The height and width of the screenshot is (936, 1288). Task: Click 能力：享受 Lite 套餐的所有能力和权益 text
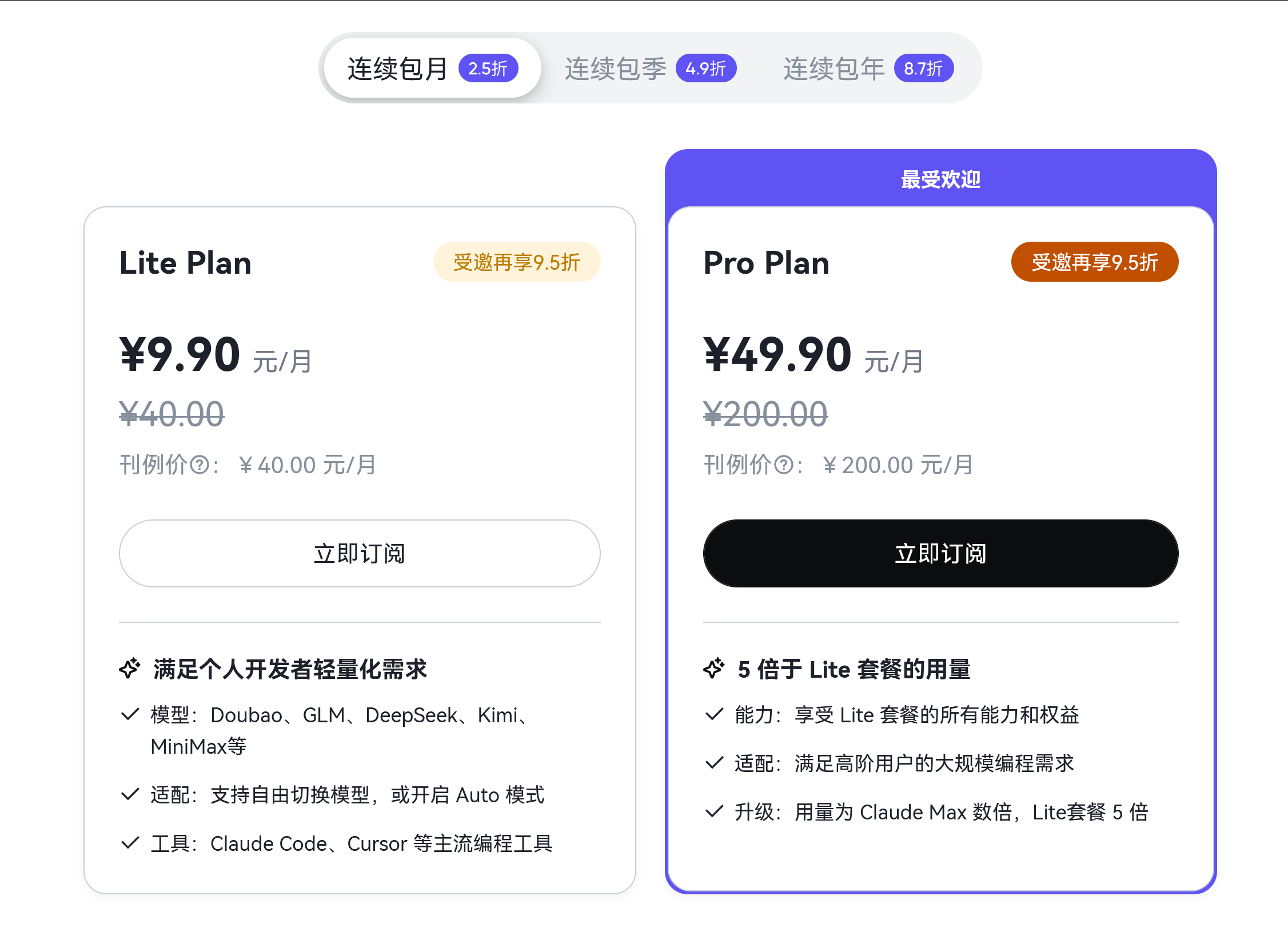907,715
